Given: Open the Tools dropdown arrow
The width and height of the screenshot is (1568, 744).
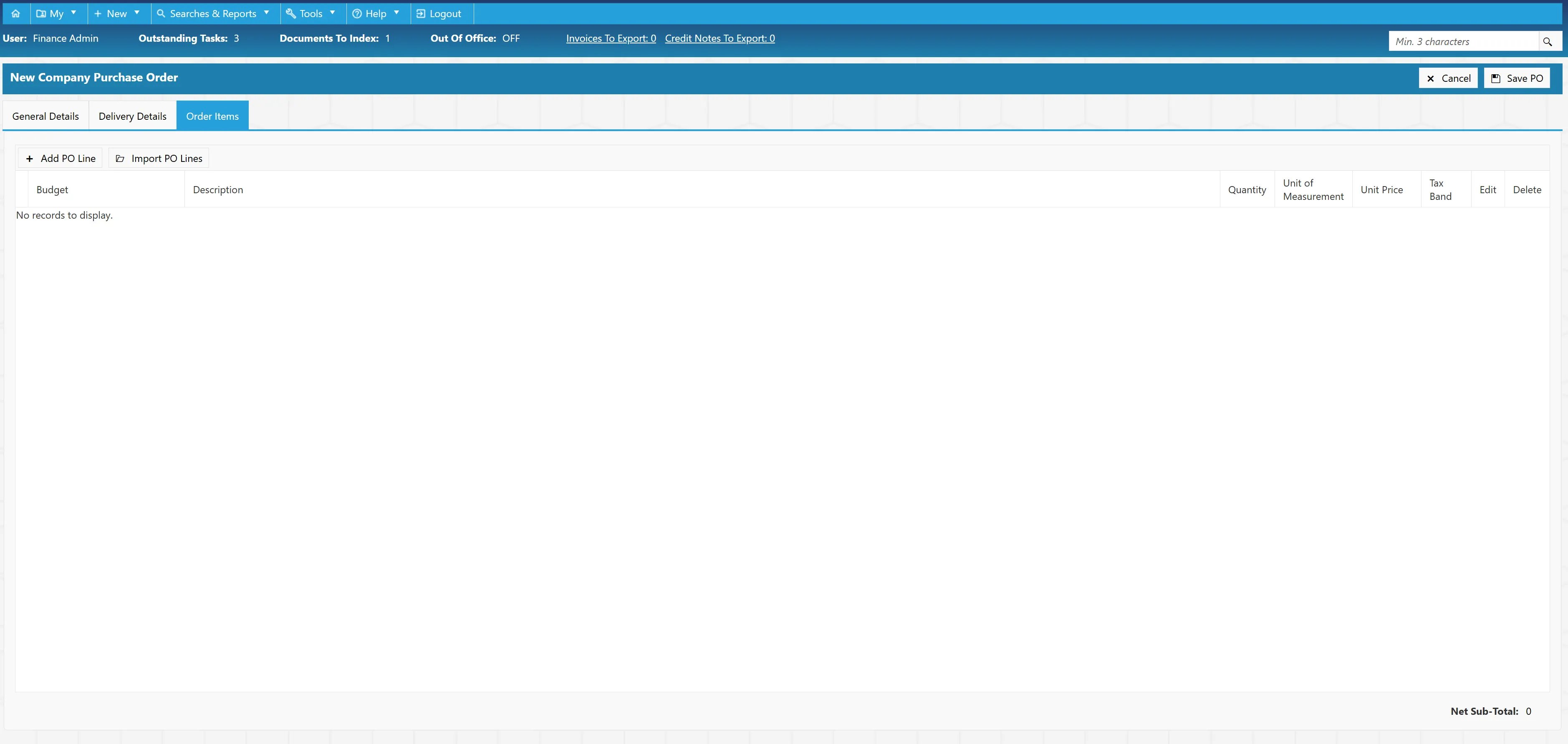Looking at the screenshot, I should pos(332,13).
